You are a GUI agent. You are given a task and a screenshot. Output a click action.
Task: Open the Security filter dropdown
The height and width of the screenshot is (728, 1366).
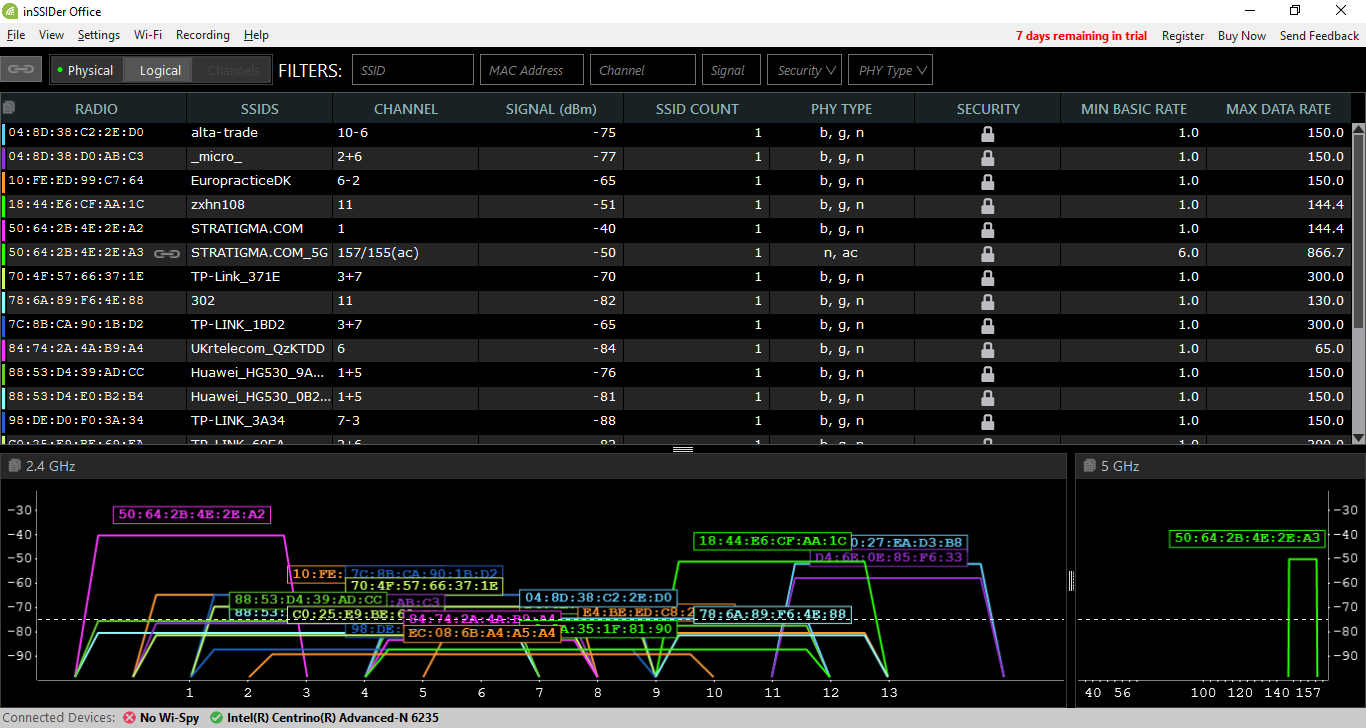click(805, 70)
